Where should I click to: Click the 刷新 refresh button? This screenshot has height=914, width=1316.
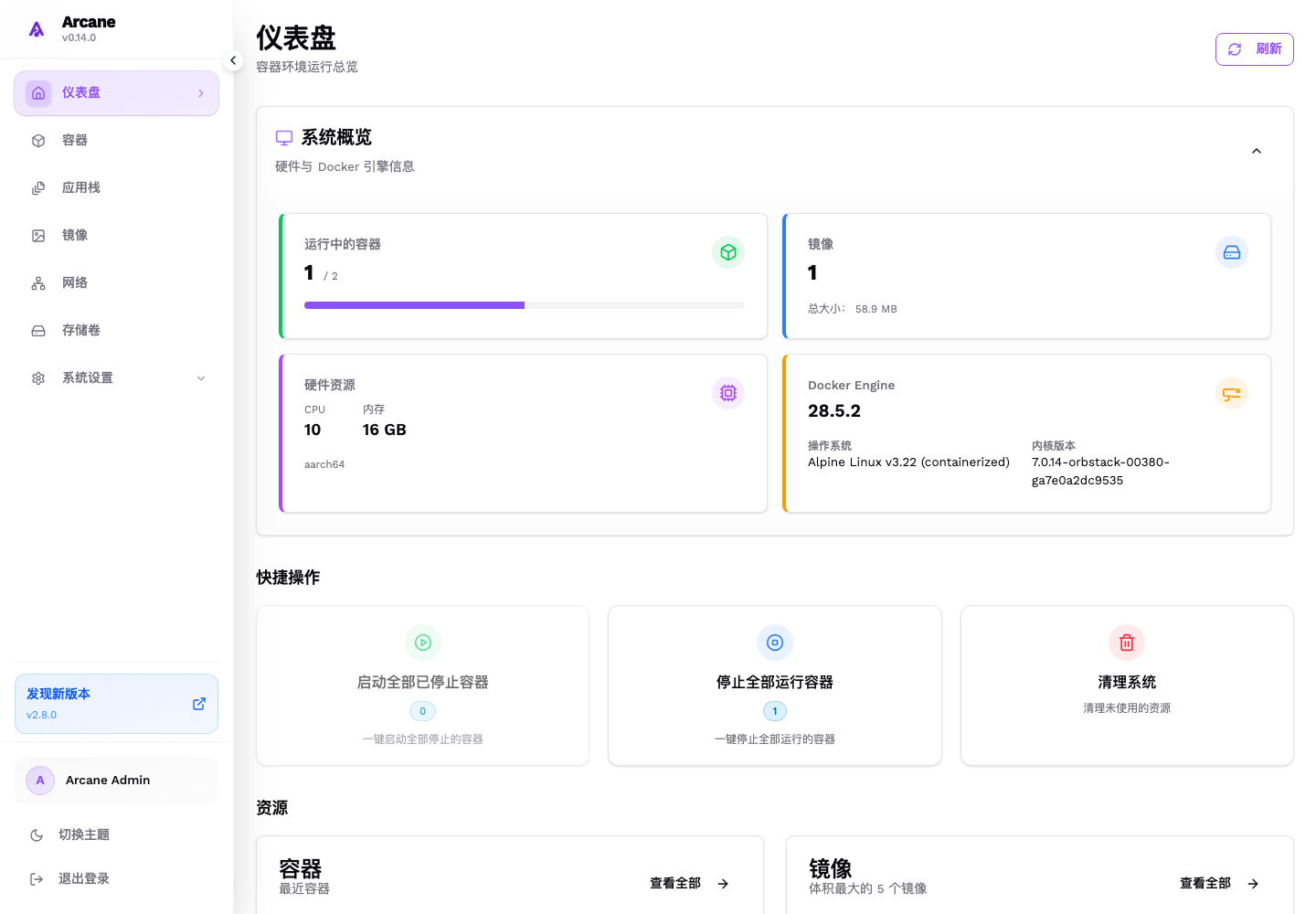1254,49
